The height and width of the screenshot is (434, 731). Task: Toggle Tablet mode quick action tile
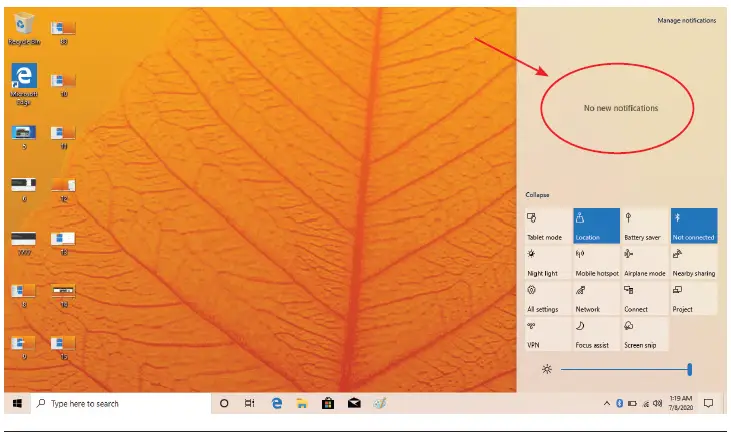[x=548, y=226]
